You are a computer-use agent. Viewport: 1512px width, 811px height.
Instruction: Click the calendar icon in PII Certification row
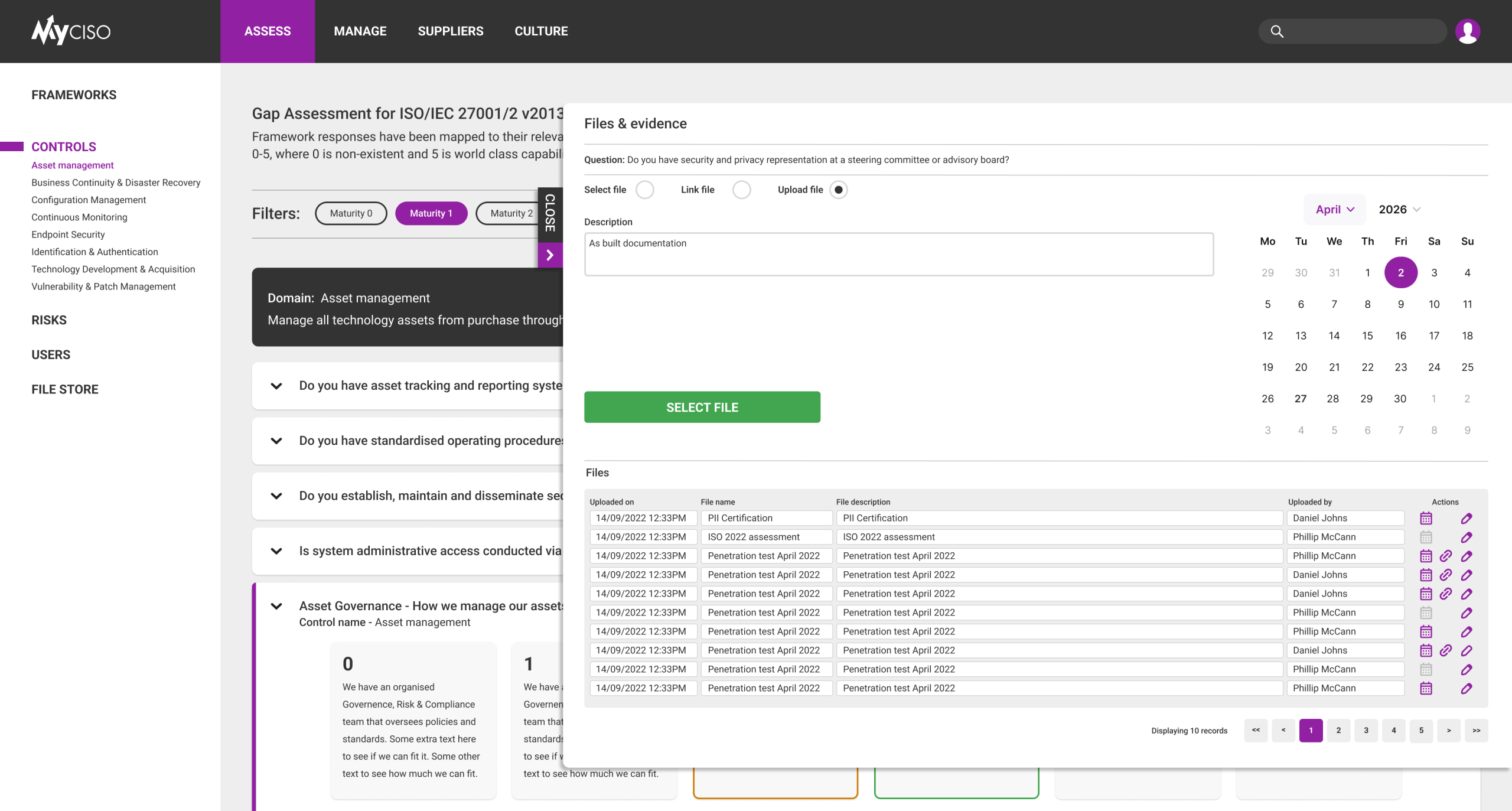tap(1426, 518)
